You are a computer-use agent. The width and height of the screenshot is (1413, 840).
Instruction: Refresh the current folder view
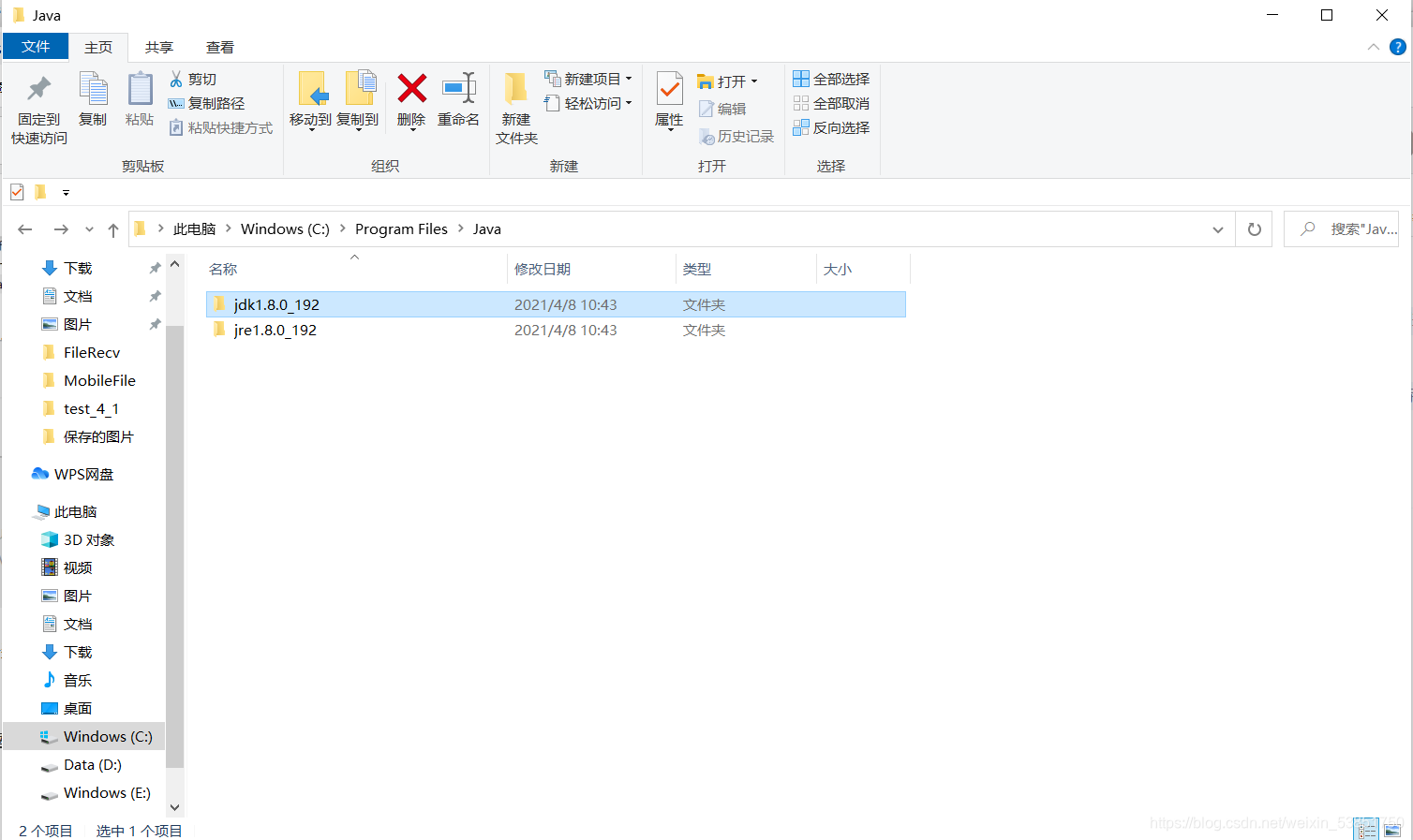1255,229
